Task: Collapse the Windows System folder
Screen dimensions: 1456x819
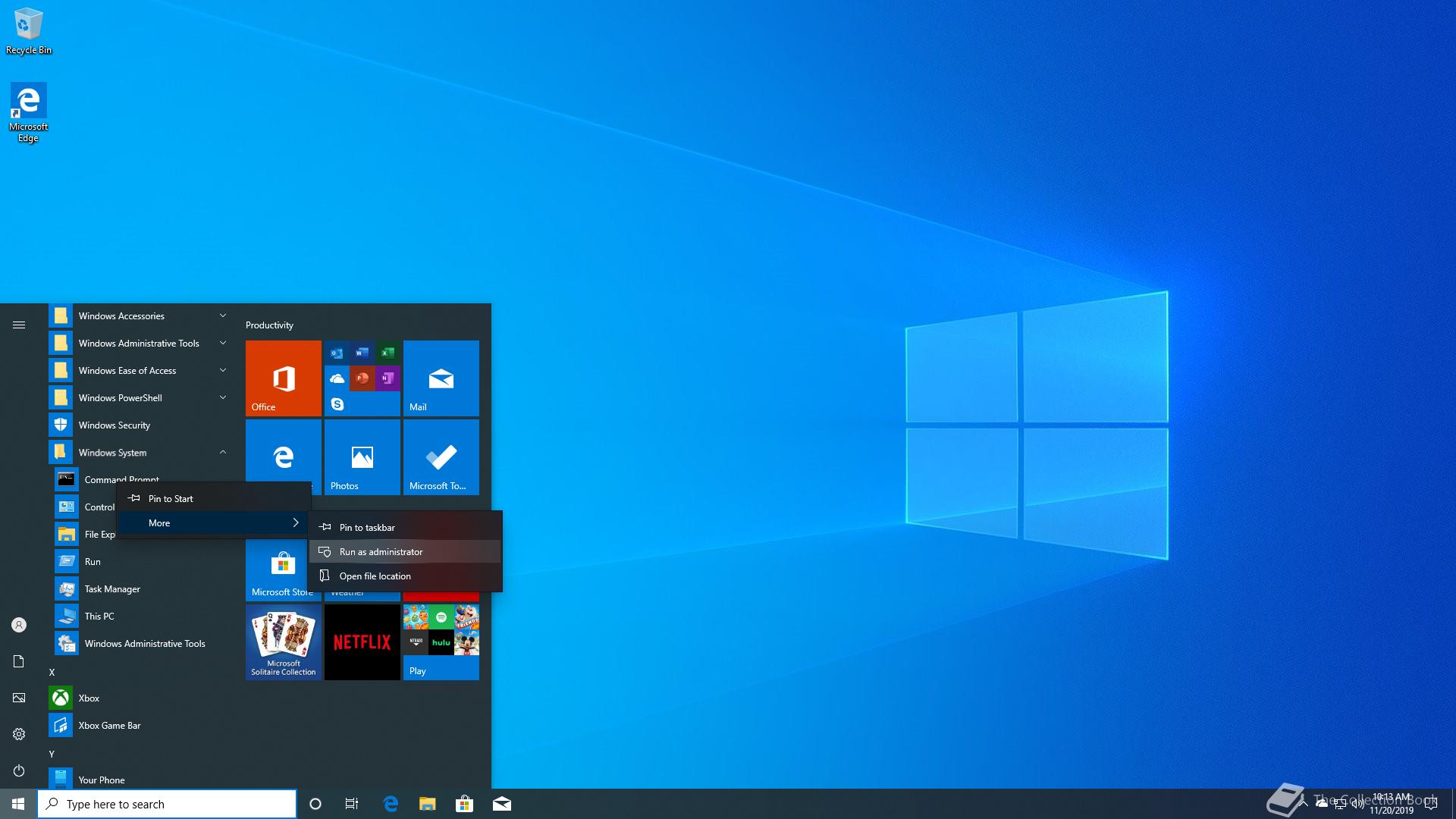Action: pyautogui.click(x=140, y=453)
